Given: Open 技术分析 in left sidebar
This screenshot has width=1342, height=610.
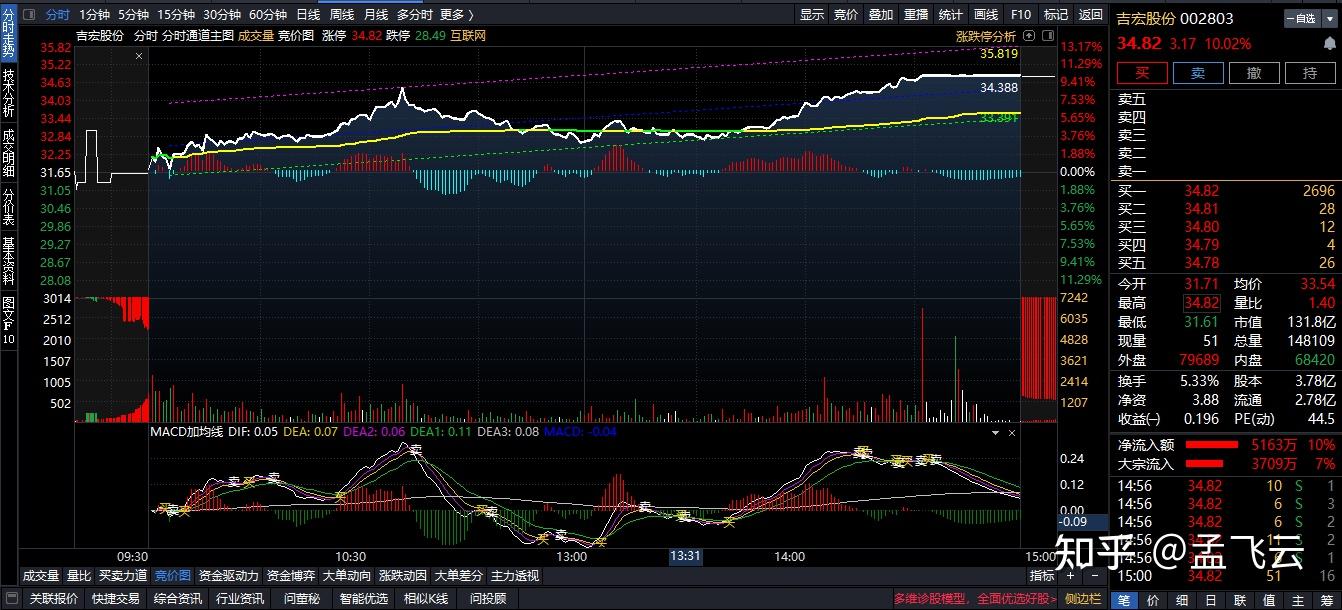Looking at the screenshot, I should 9,95.
